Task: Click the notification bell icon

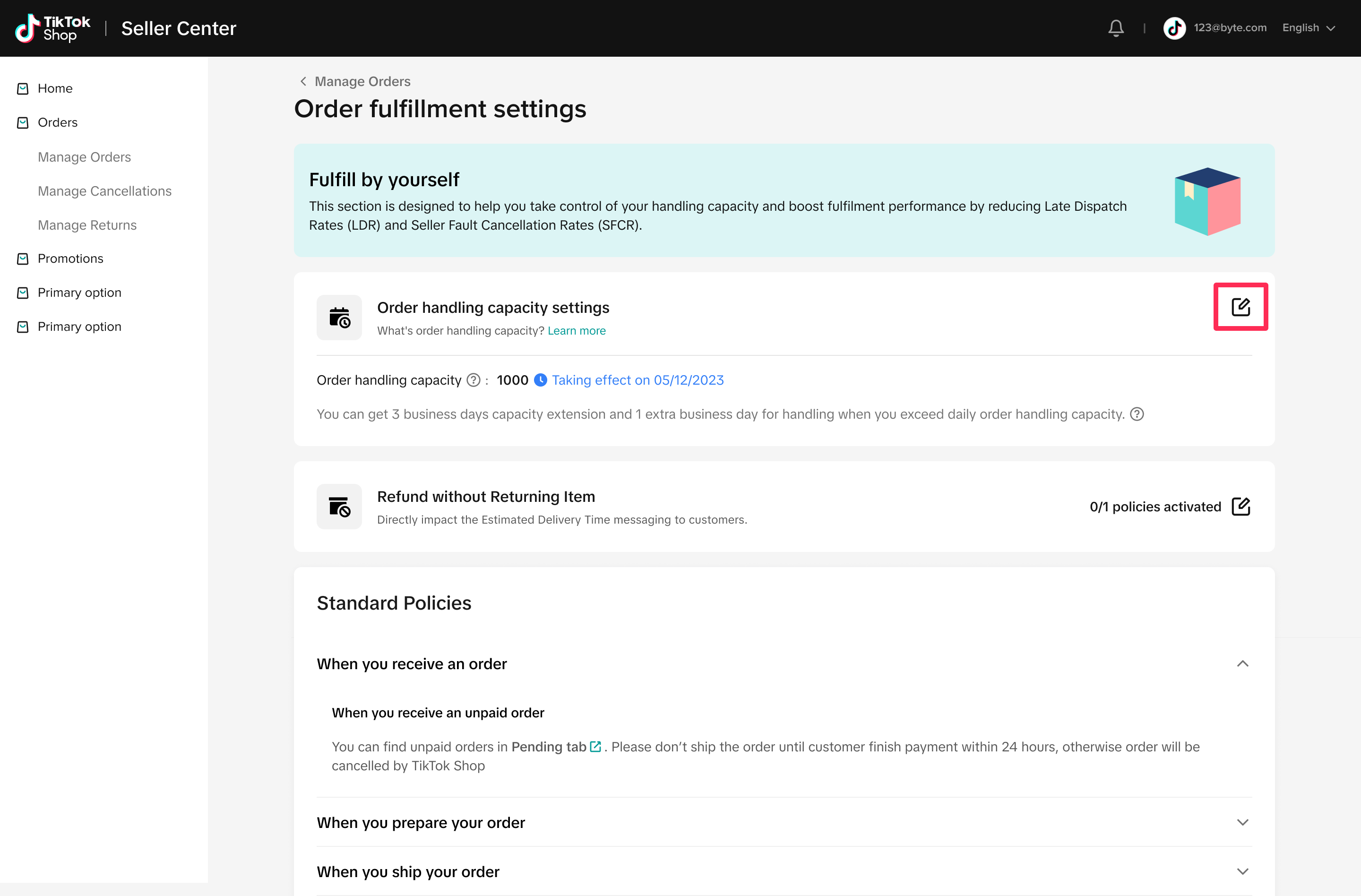Action: [x=1116, y=28]
